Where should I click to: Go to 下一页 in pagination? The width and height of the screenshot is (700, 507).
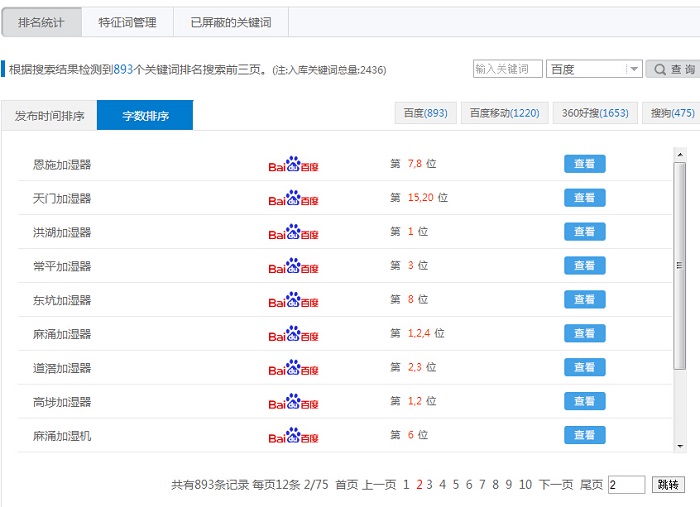[x=556, y=485]
